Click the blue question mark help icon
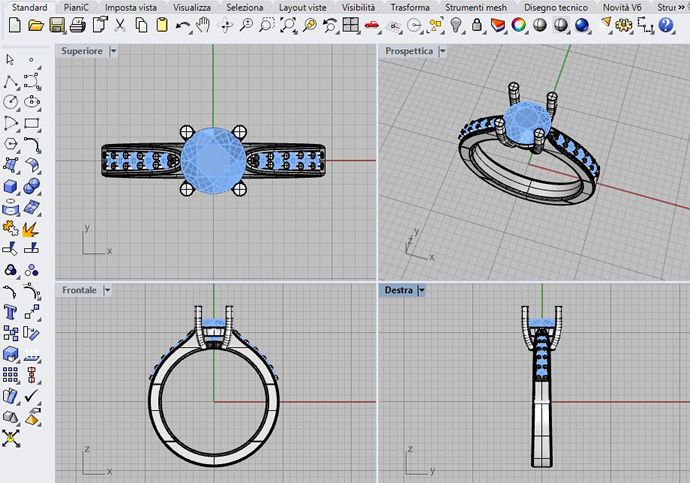The height and width of the screenshot is (483, 690). [665, 25]
